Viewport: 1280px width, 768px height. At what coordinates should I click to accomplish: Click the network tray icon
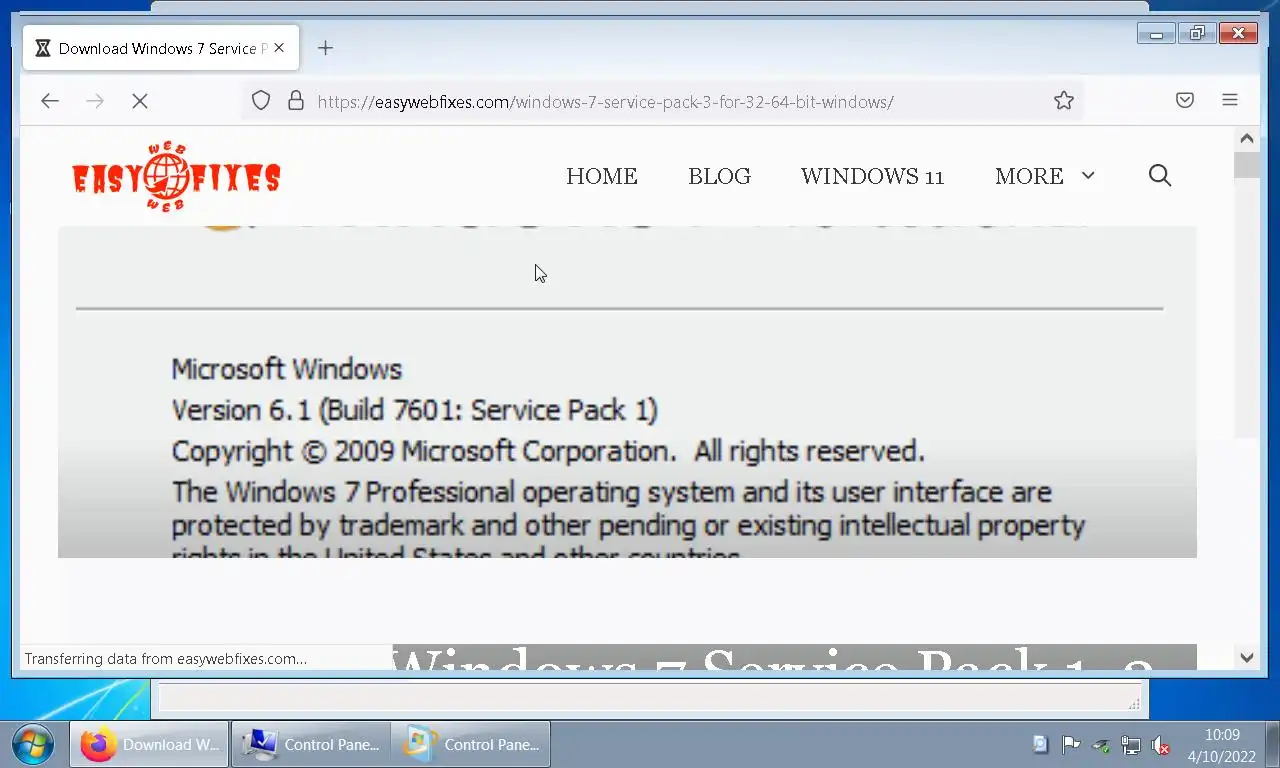[1131, 744]
